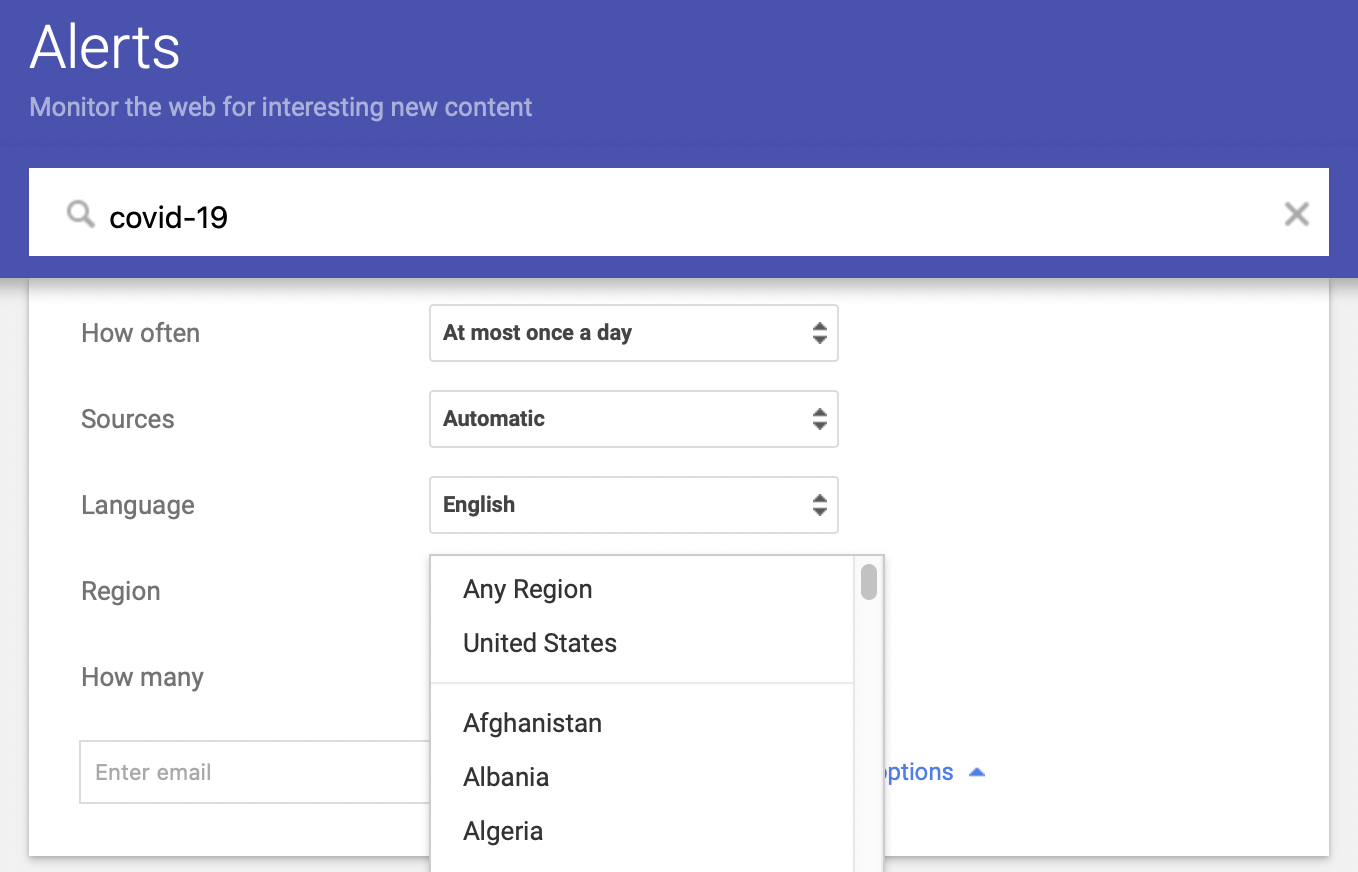Click the 'Alerts' page heading

pos(105,47)
